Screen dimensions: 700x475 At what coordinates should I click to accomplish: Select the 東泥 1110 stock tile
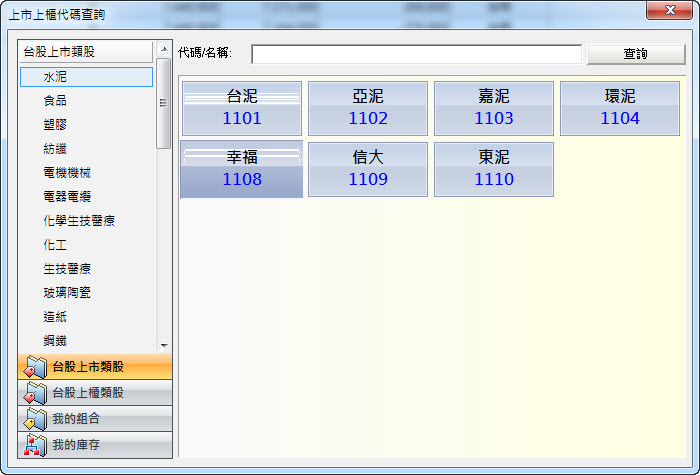click(494, 169)
